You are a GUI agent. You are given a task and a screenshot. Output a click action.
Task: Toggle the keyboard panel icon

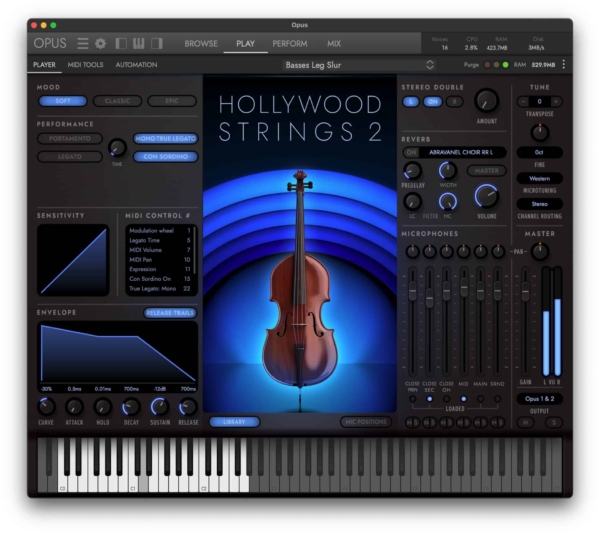[x=139, y=44]
